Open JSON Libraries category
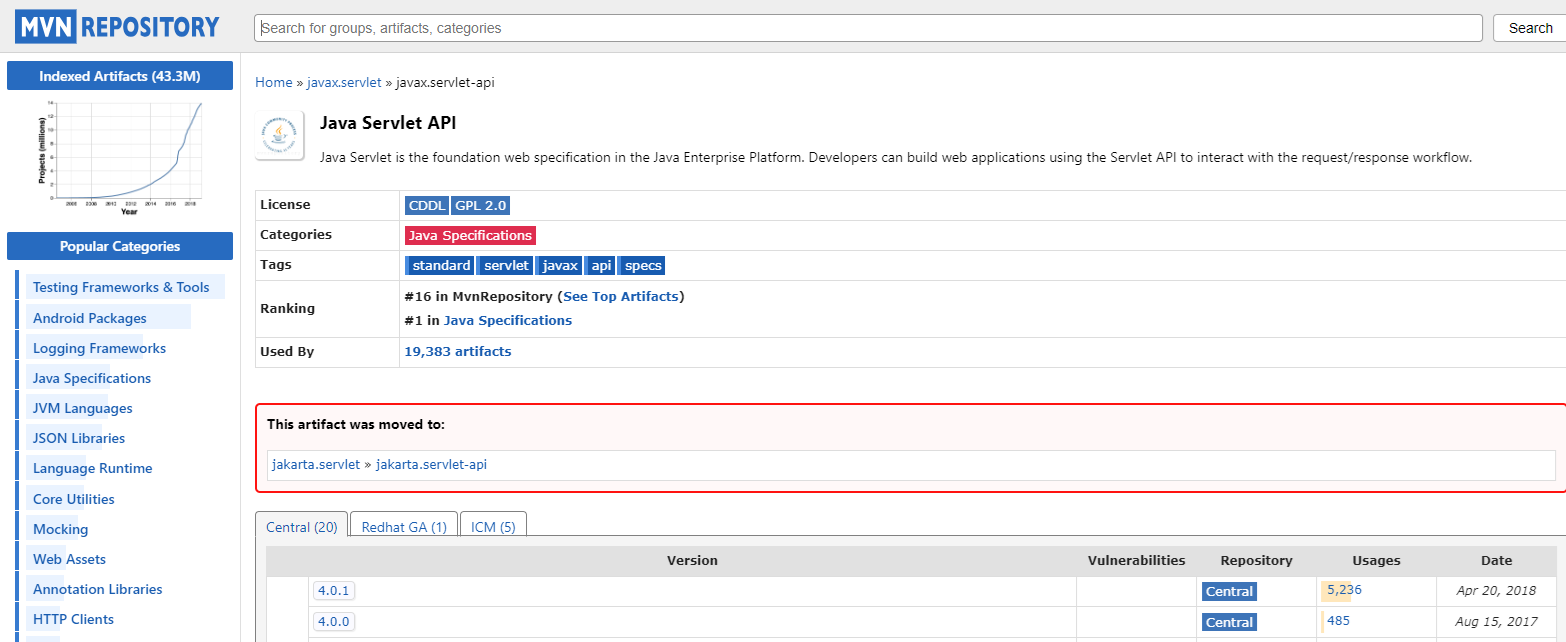This screenshot has height=642, width=1566. tap(79, 438)
